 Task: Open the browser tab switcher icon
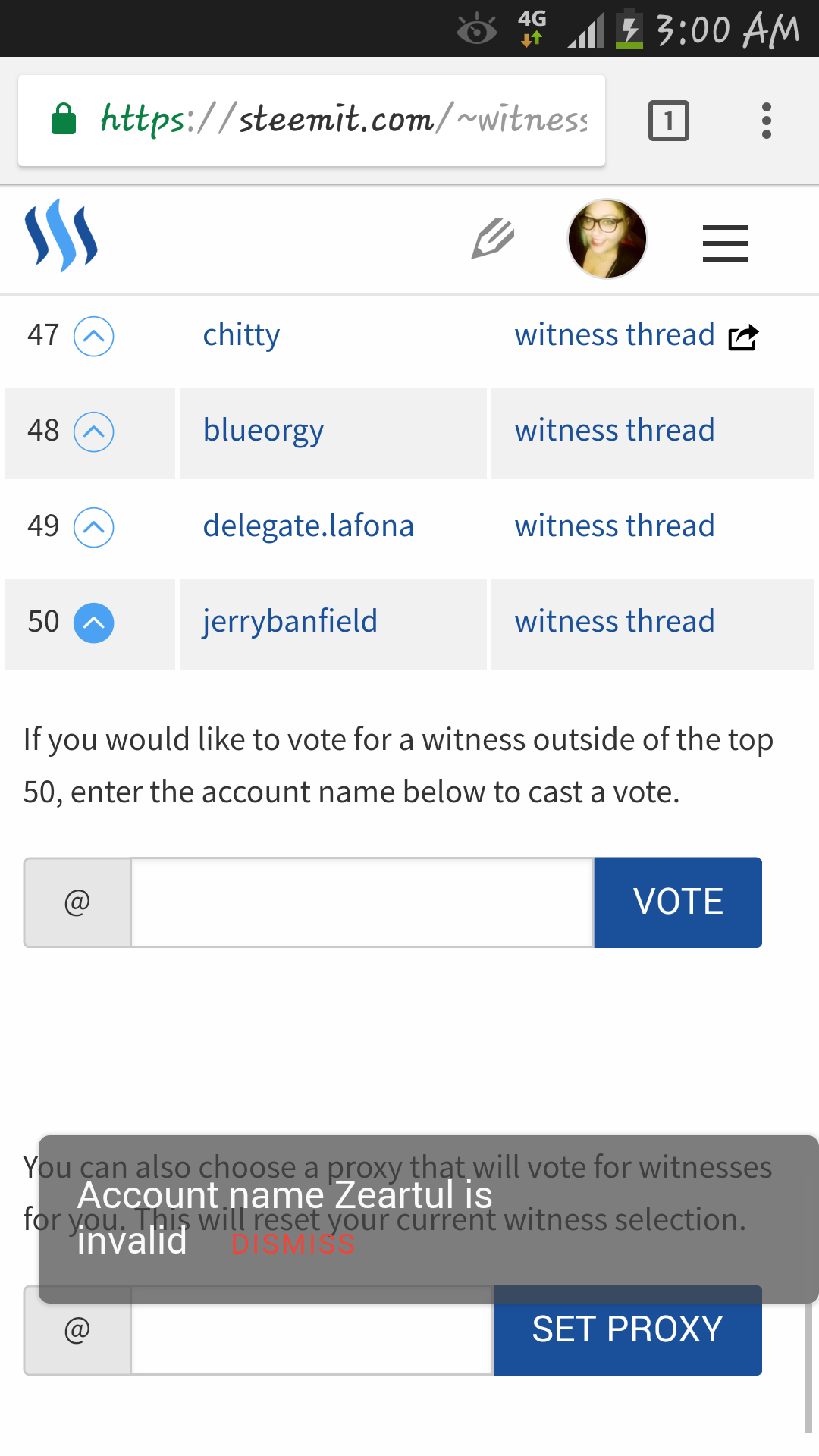pos(669,121)
